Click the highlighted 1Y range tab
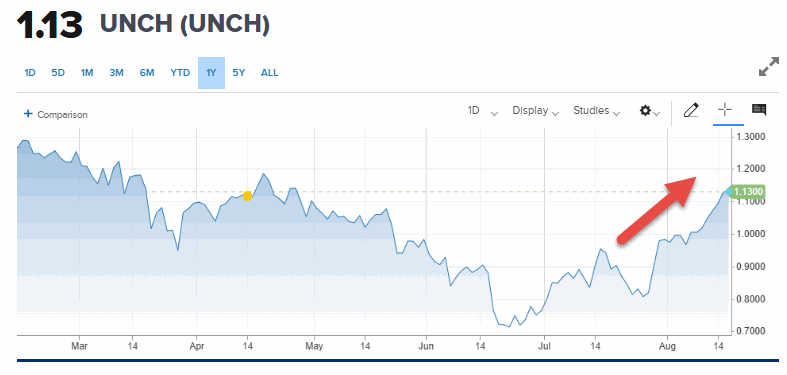787x375 pixels. 211,73
